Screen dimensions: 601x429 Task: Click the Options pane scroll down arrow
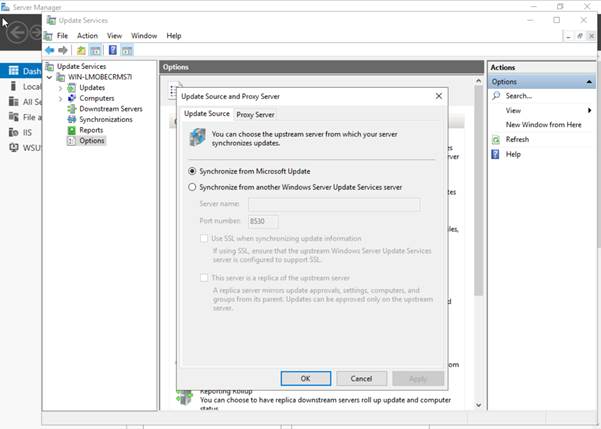click(478, 404)
